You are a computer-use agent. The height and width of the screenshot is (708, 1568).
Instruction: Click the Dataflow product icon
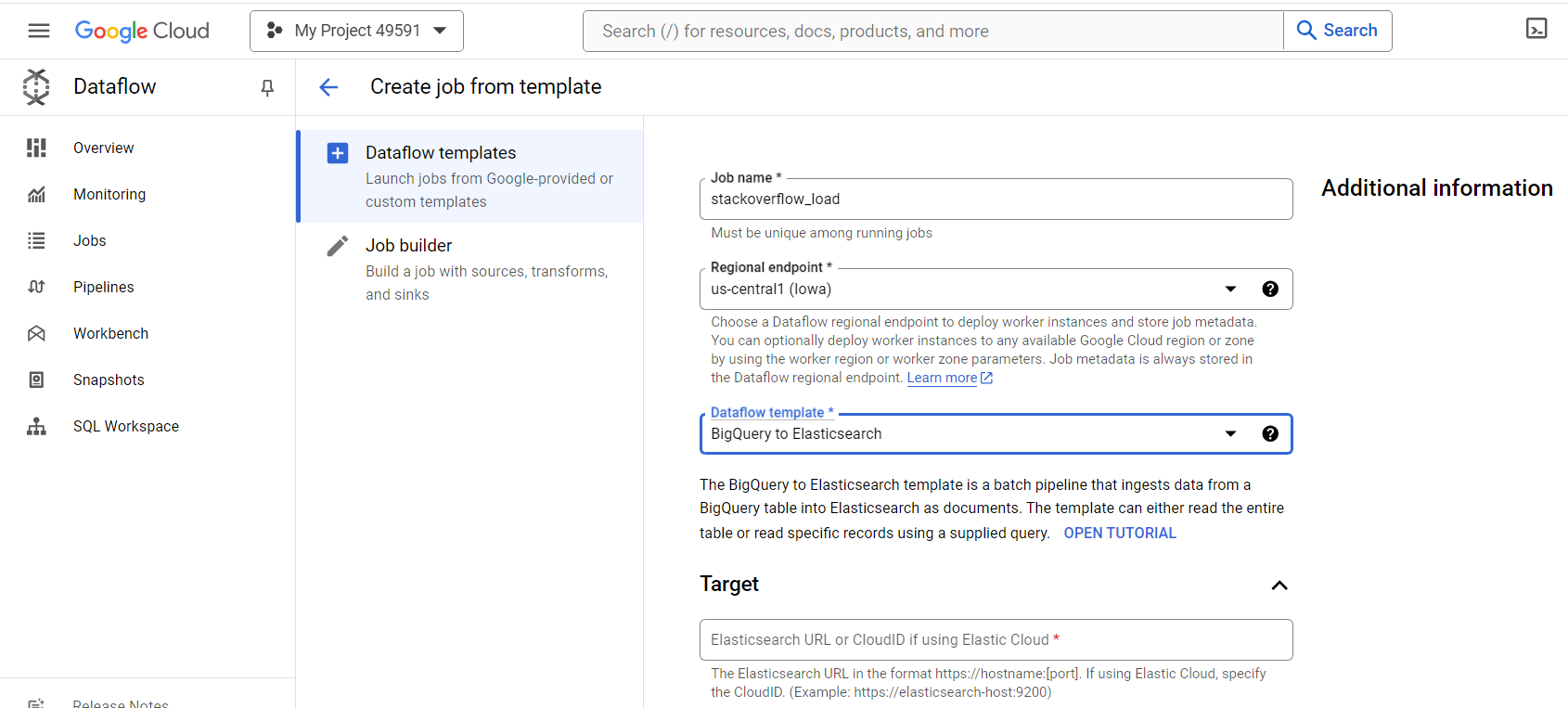36,87
